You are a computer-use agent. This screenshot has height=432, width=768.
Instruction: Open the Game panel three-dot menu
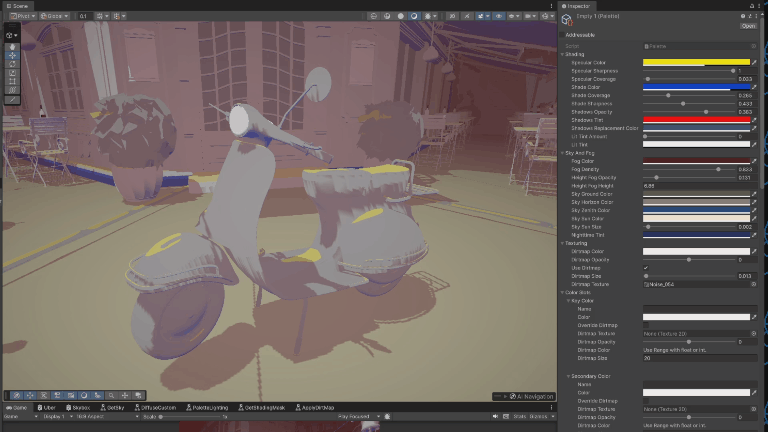coord(552,408)
